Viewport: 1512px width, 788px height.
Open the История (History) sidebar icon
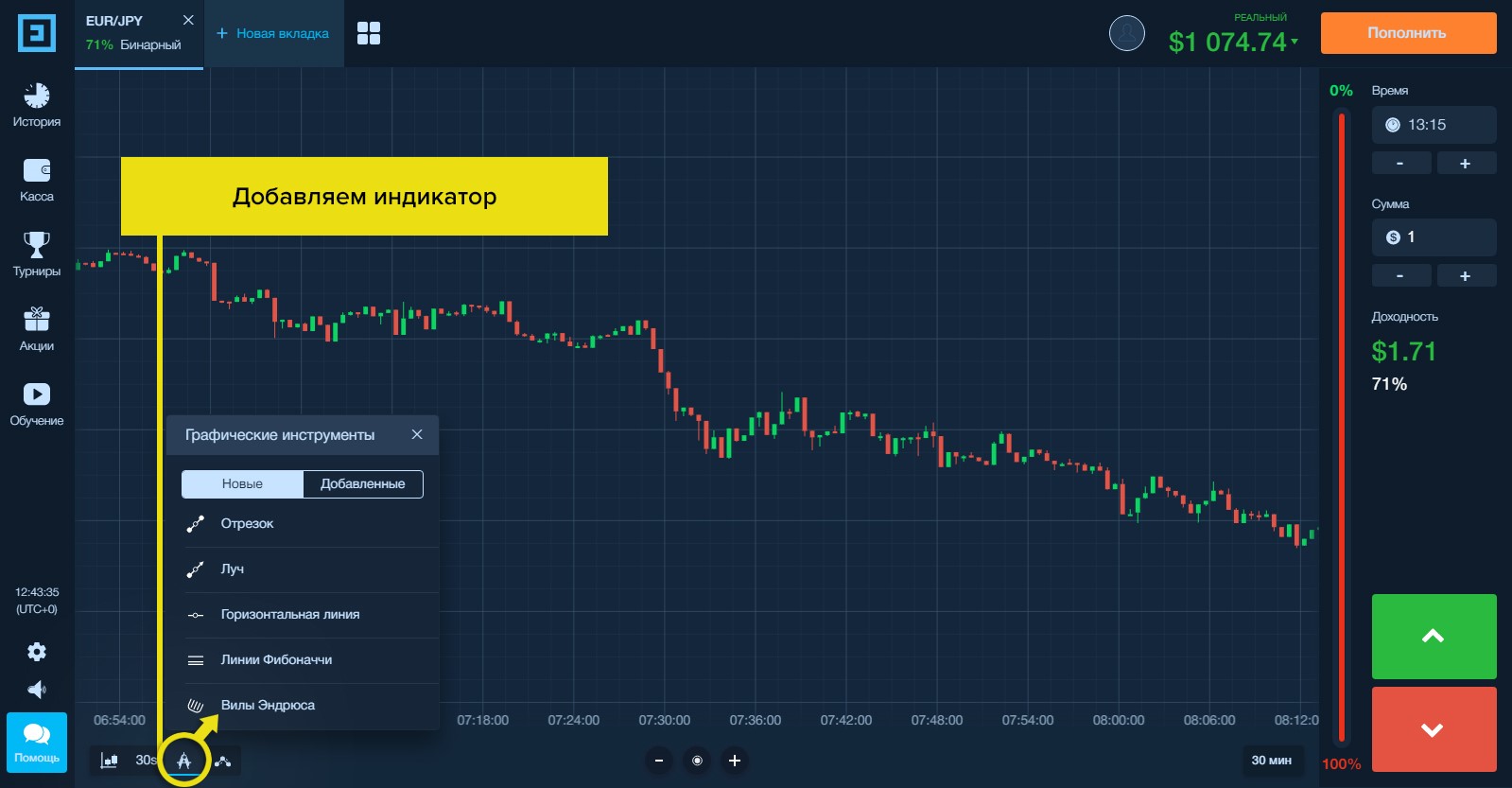point(36,104)
